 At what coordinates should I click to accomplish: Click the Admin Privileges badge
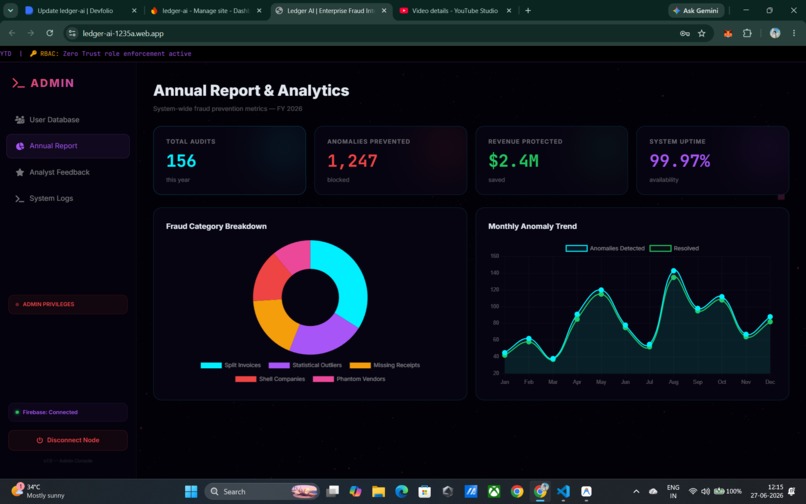(x=68, y=304)
